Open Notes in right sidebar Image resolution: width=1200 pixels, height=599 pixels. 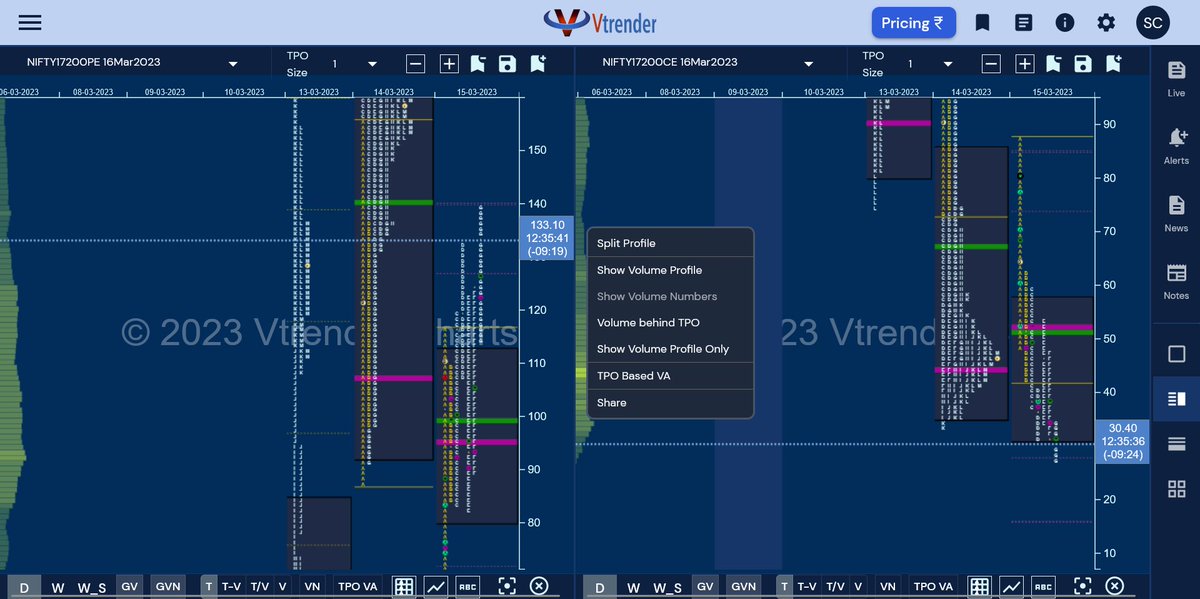point(1176,282)
